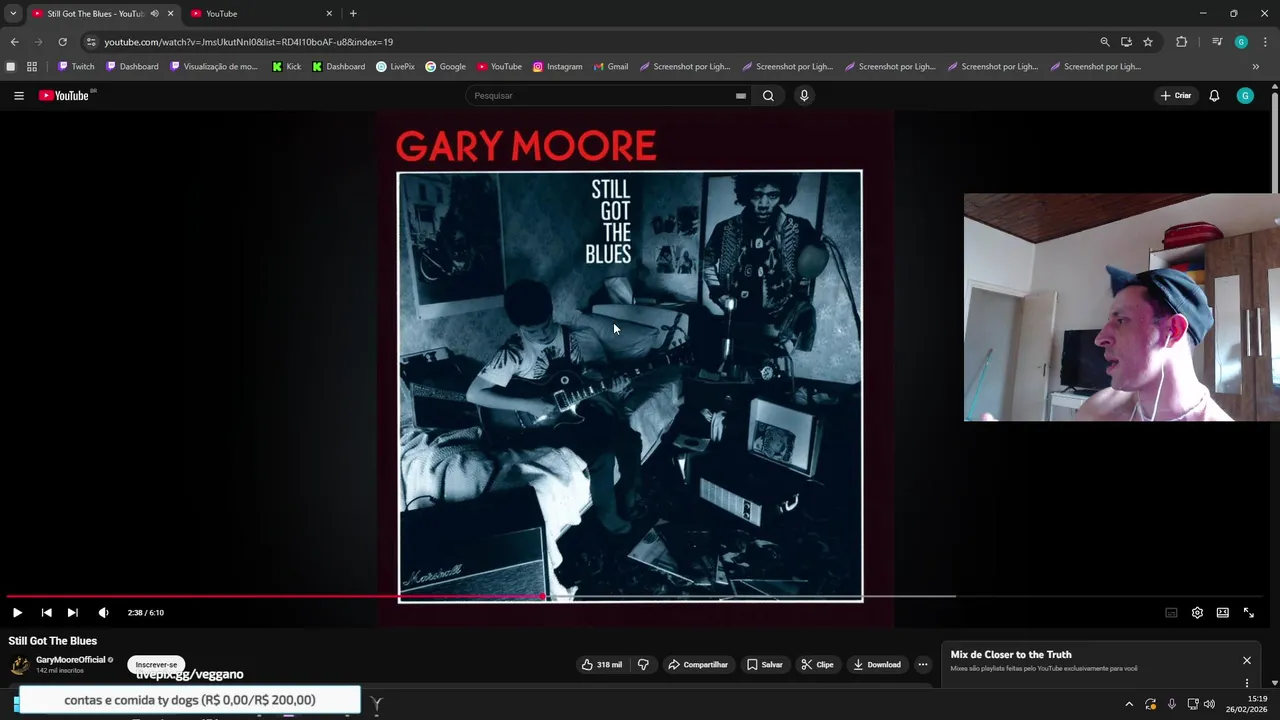This screenshot has width=1280, height=720.
Task: Play the Still Got The Blues video
Action: [17, 613]
